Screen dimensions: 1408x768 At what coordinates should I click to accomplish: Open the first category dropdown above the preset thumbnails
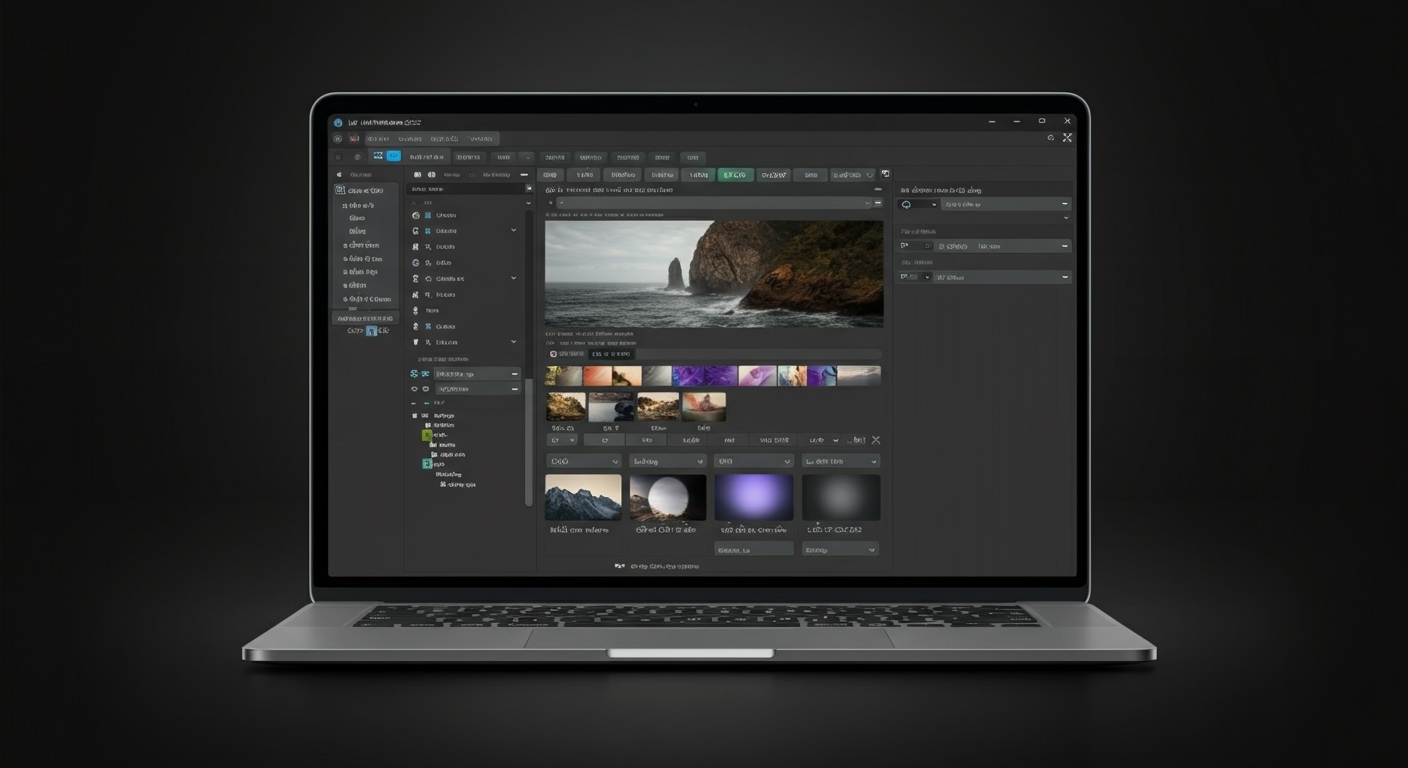point(583,460)
